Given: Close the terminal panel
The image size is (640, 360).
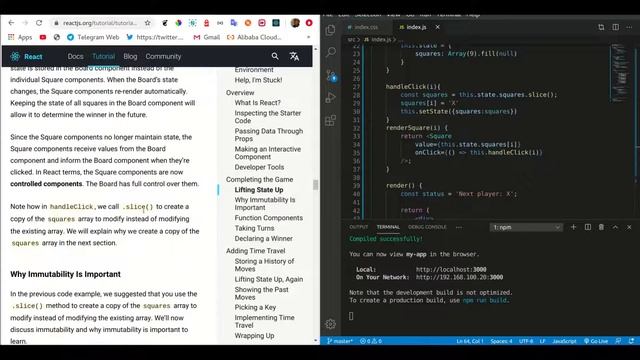Looking at the screenshot, I should pyautogui.click(x=629, y=227).
